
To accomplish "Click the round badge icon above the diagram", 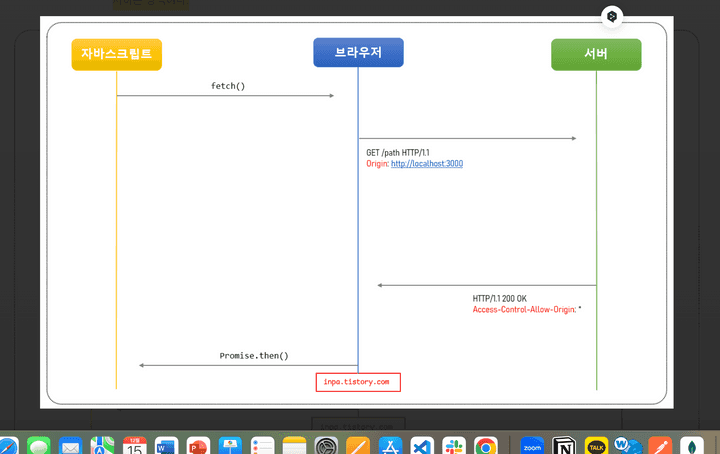I will [612, 17].
